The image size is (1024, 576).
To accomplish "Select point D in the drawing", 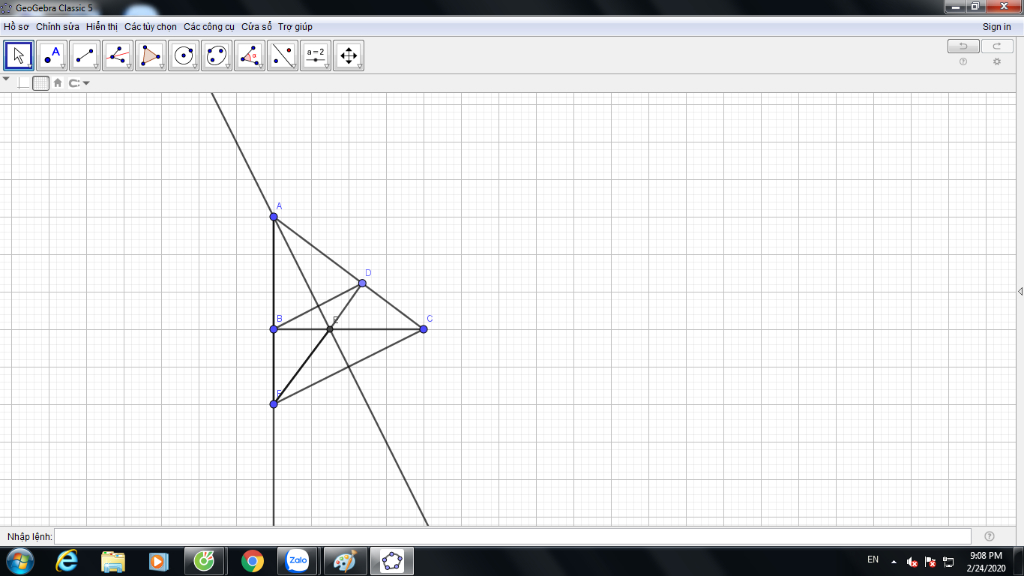I will click(x=362, y=283).
